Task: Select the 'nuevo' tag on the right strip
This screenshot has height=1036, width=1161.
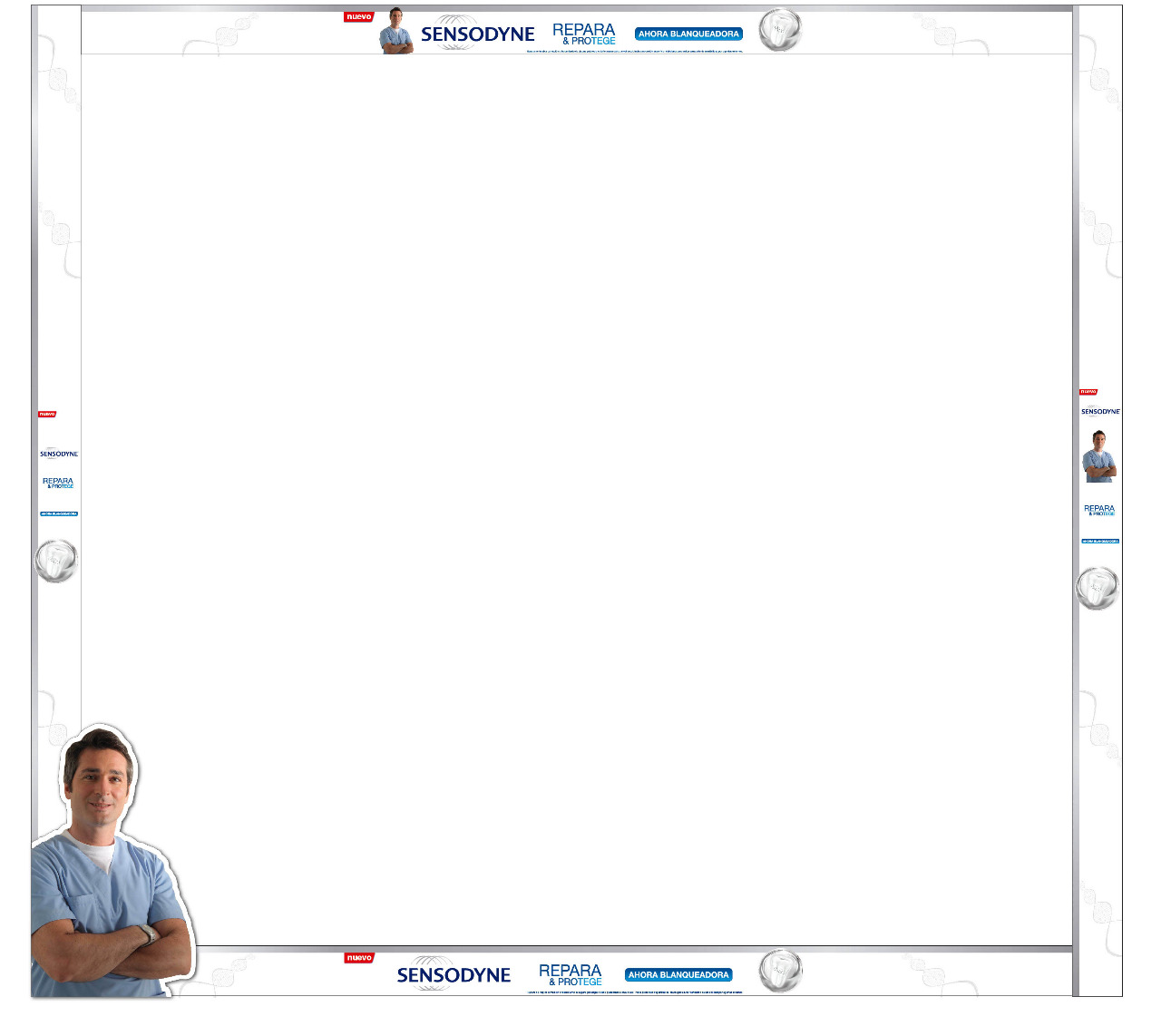Action: tap(1088, 392)
